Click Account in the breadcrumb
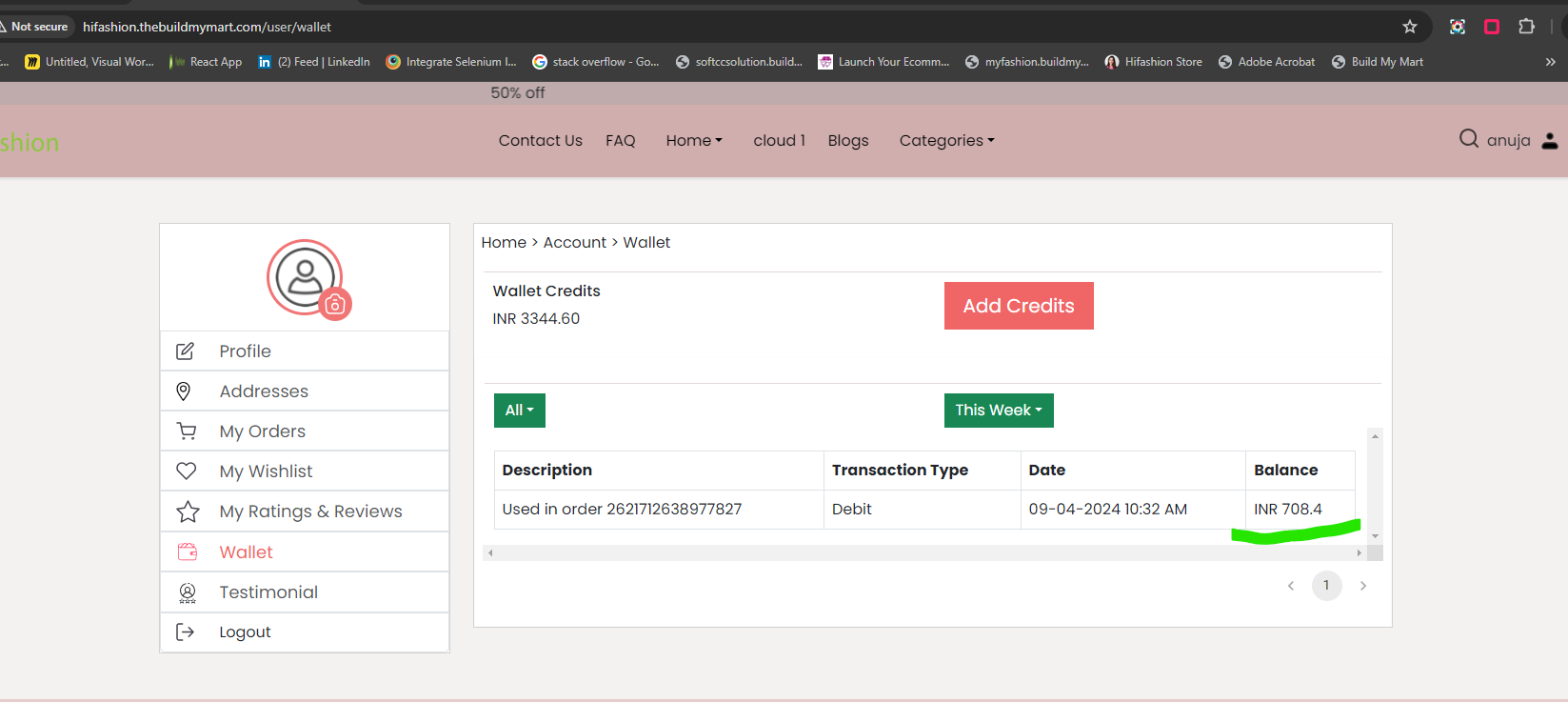 pos(574,242)
